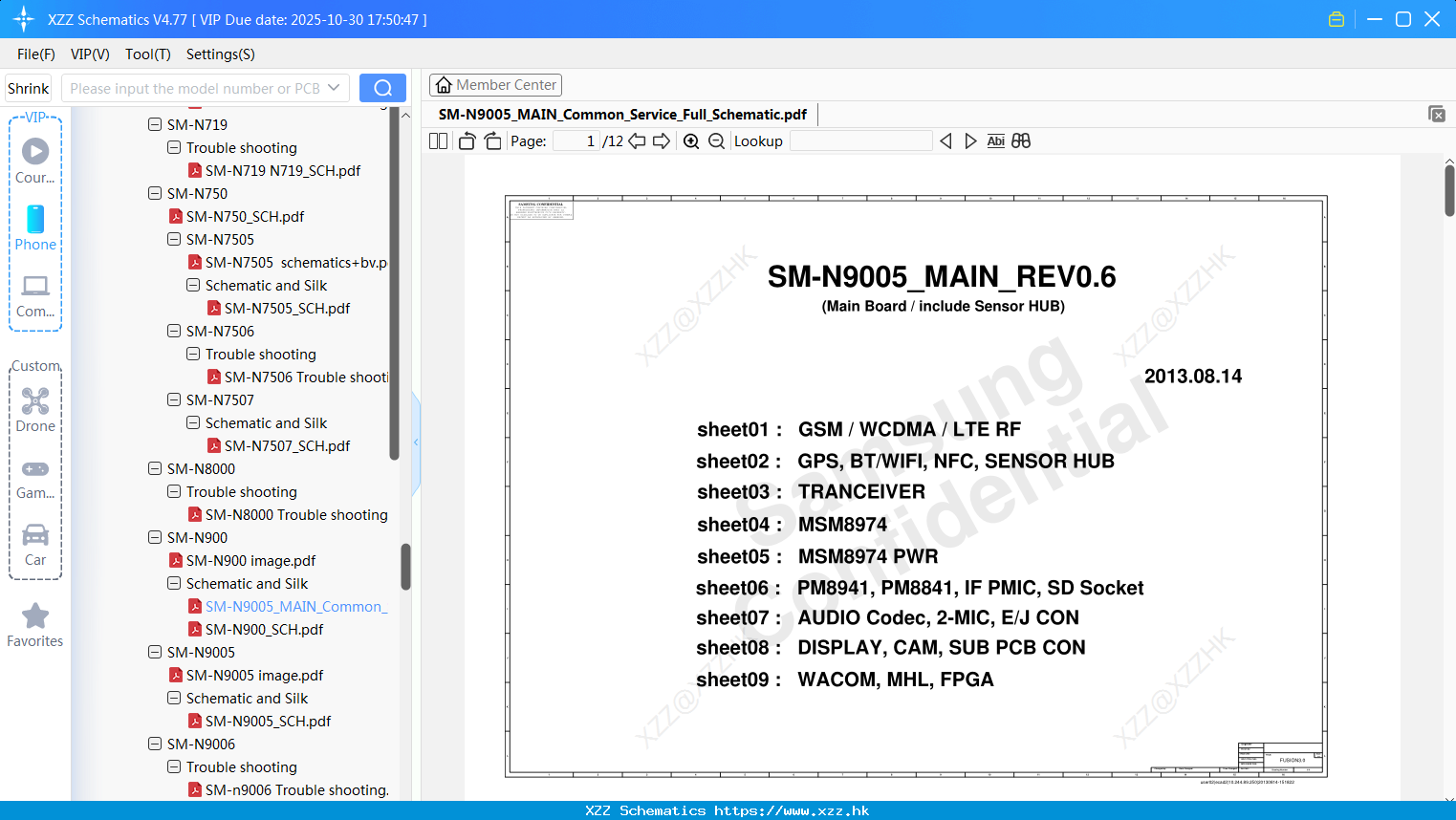Collapse the SM-N719 tree node

coord(155,124)
